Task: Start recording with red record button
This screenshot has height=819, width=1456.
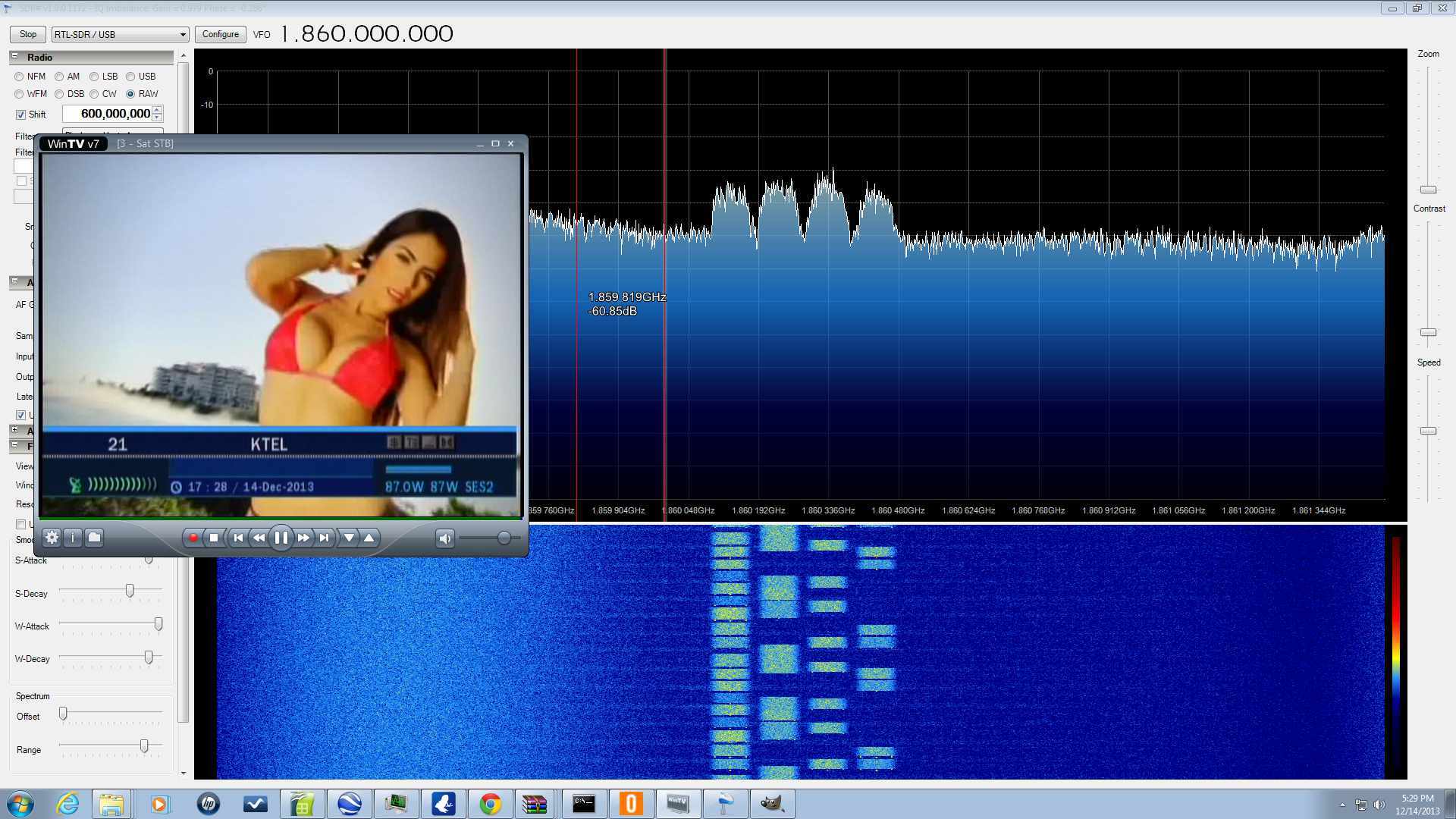Action: click(193, 538)
